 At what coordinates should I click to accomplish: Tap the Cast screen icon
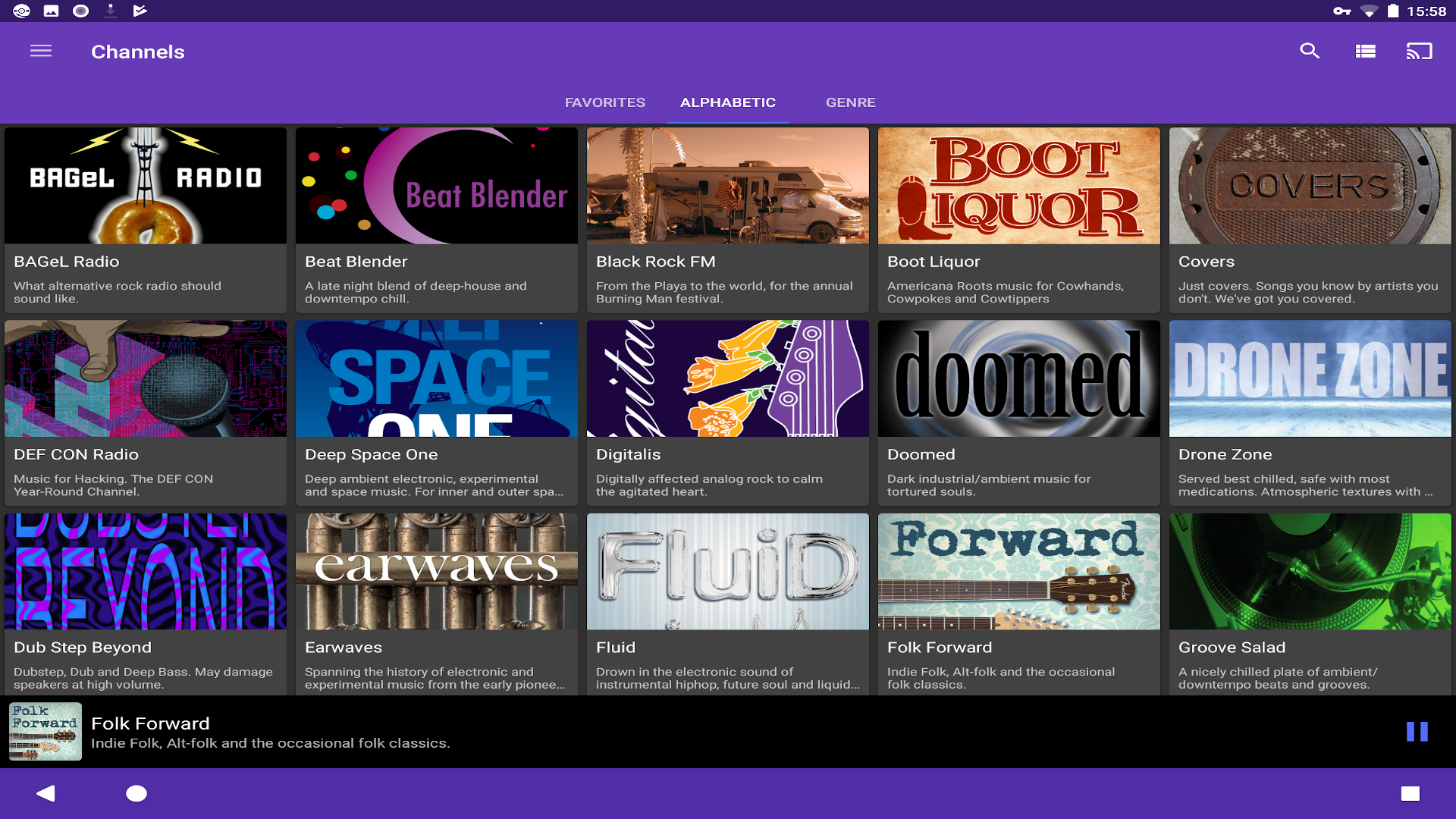point(1419,51)
